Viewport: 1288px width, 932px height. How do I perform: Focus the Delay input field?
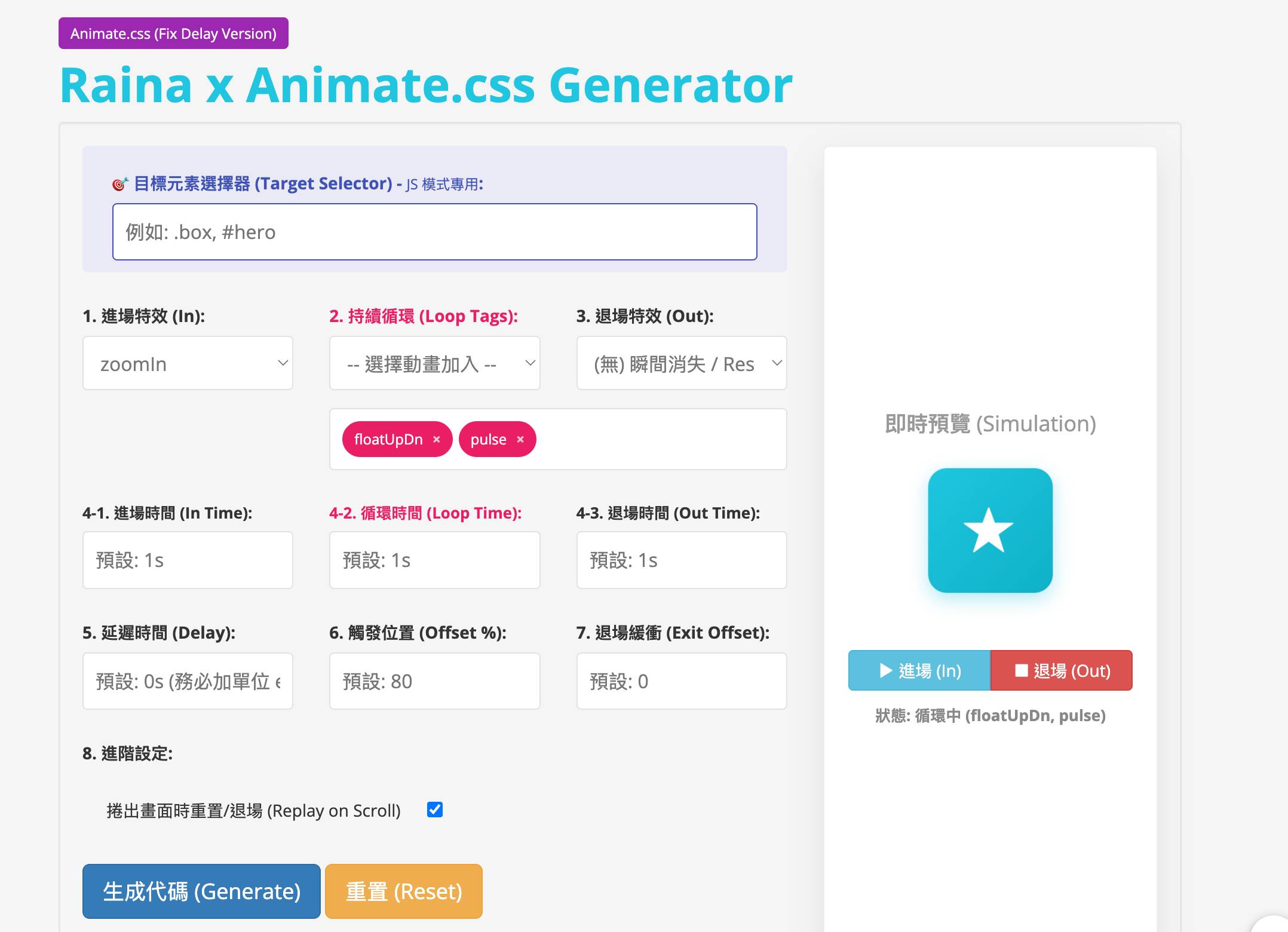188,681
